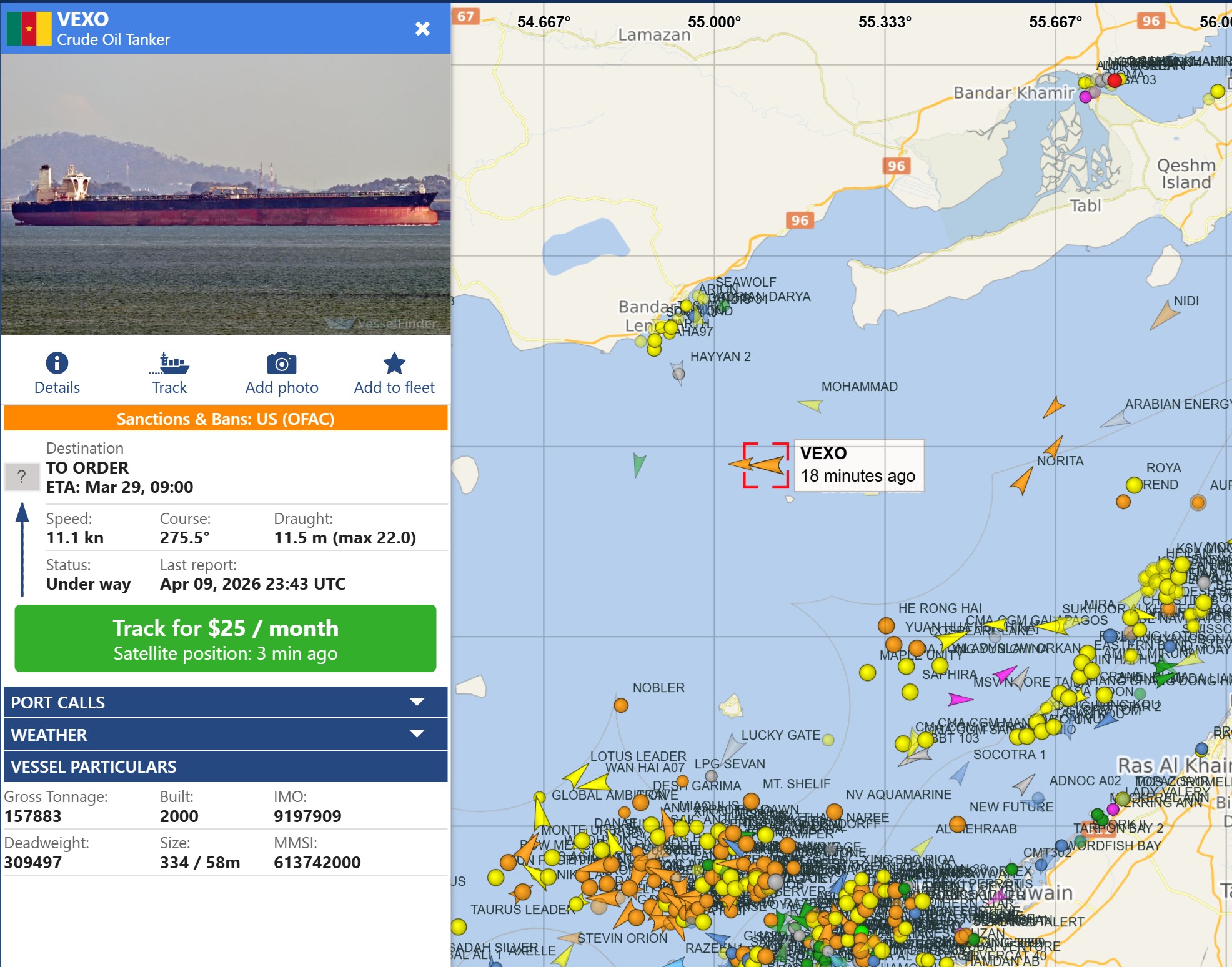This screenshot has height=967, width=1232.
Task: Close the VEXO vessel panel
Action: click(x=422, y=29)
